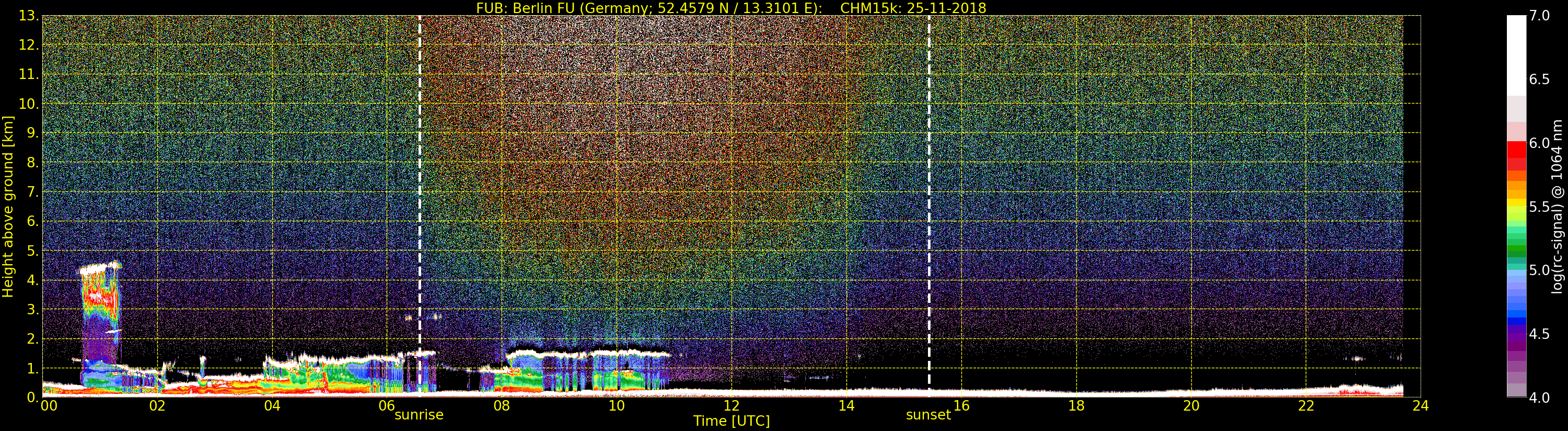Click the height axis tick "9."
The width and height of the screenshot is (1568, 431).
point(33,133)
